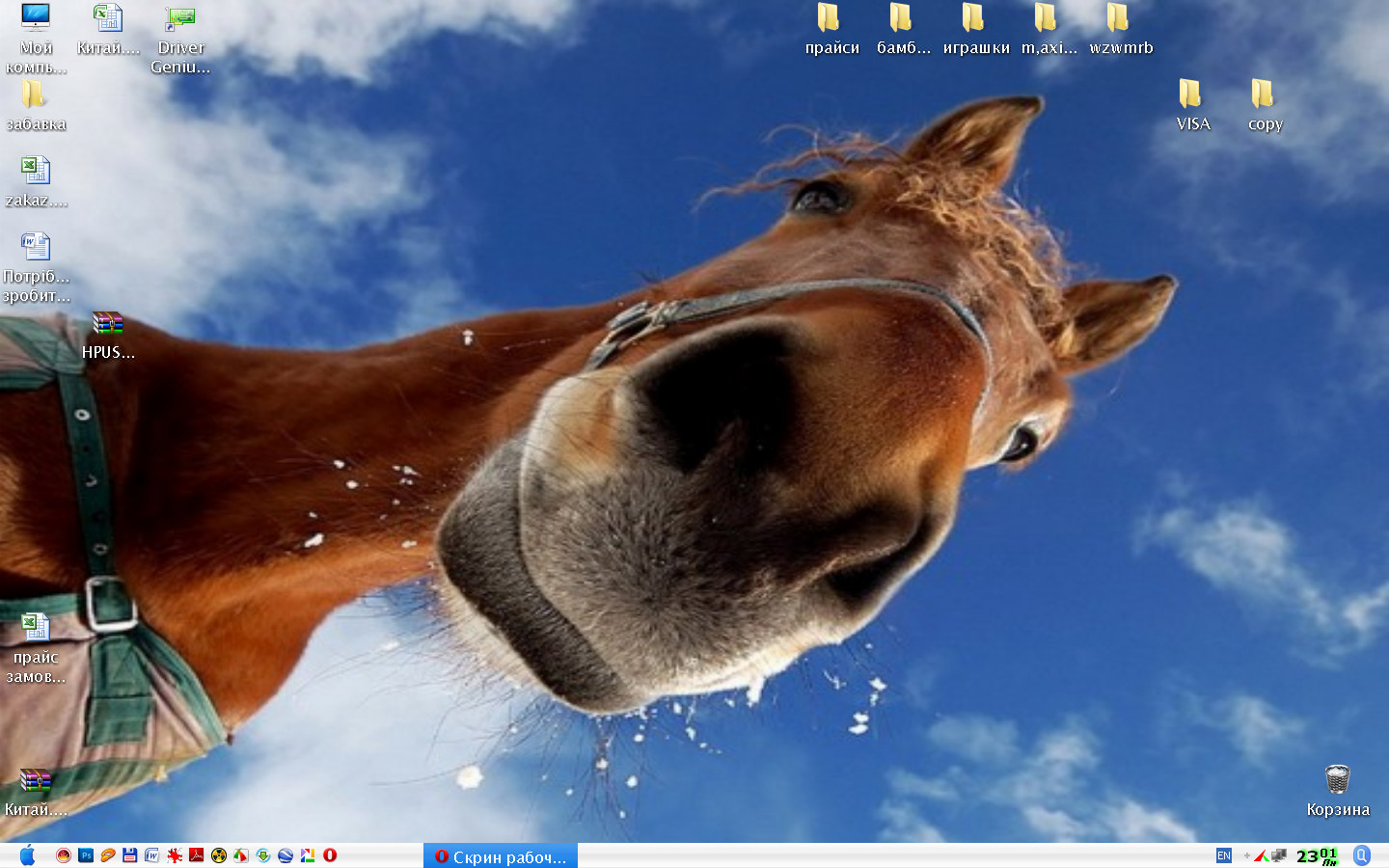The image size is (1389, 868).
Task: Select the прайси folder on desktop
Action: [x=830, y=18]
